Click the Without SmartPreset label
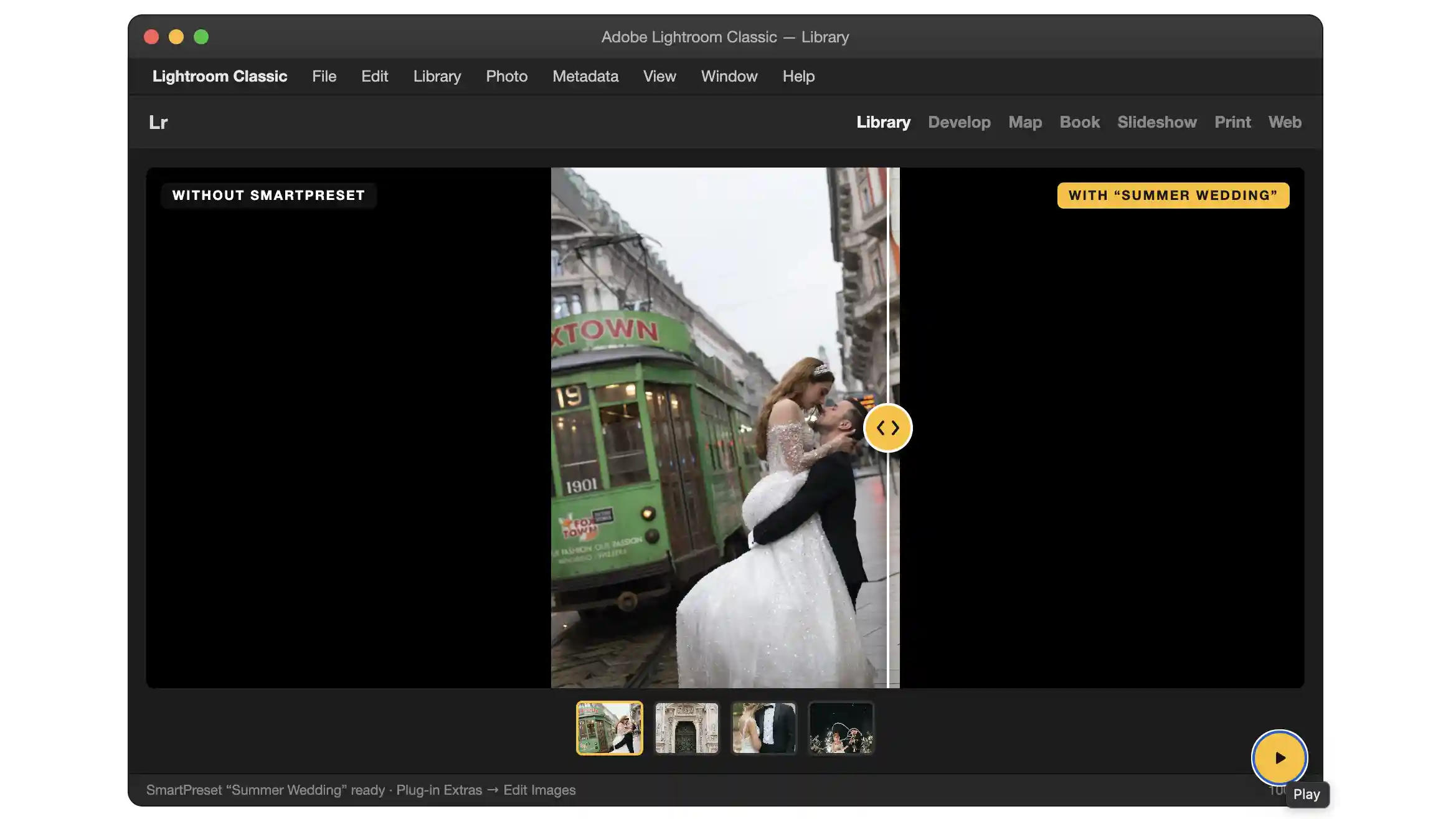The width and height of the screenshot is (1456, 819). click(268, 195)
